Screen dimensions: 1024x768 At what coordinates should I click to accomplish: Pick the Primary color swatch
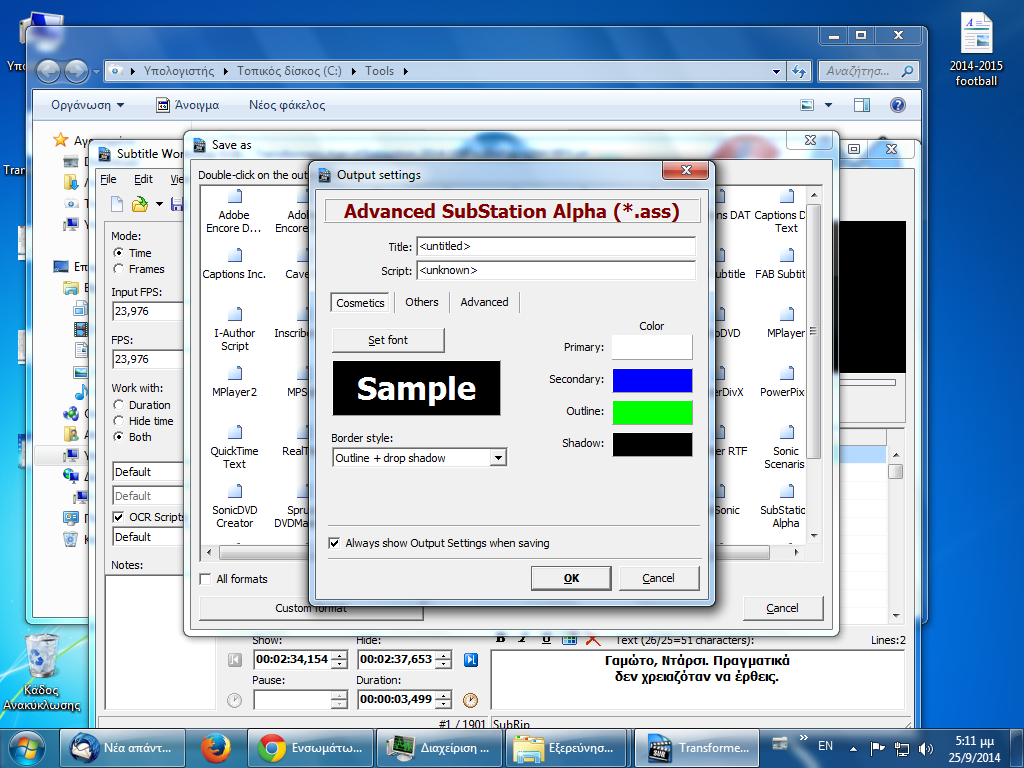[x=652, y=347]
